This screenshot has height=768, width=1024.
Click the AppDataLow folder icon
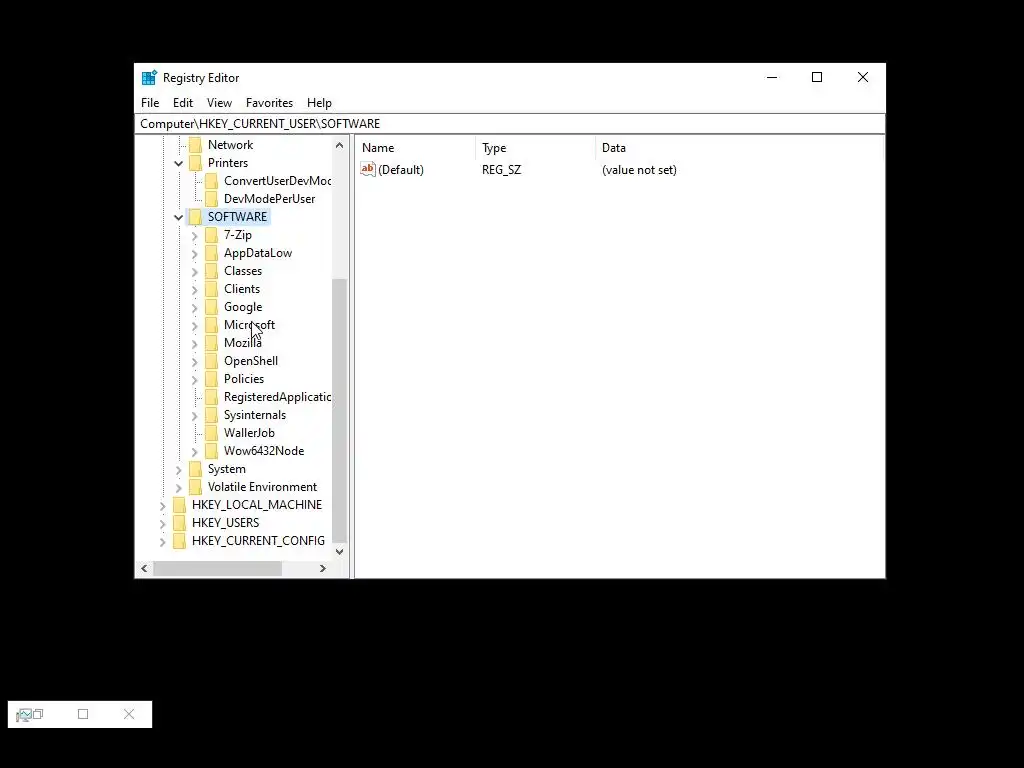tap(212, 253)
